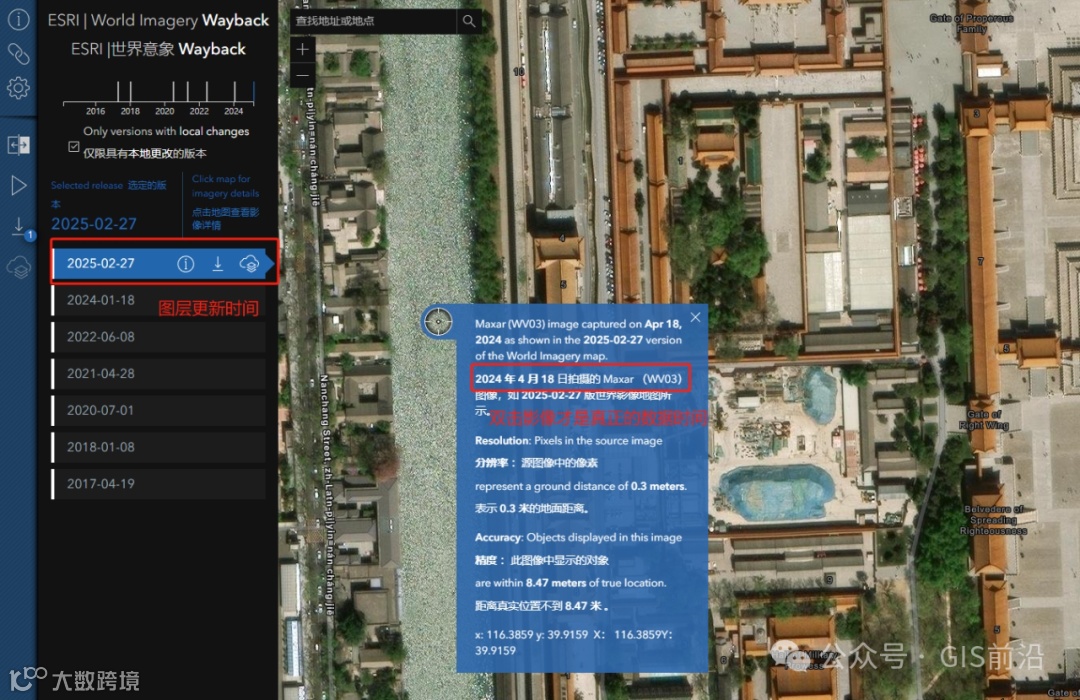Zoom out with the minus button
Viewport: 1080px width, 700px height.
(x=302, y=75)
